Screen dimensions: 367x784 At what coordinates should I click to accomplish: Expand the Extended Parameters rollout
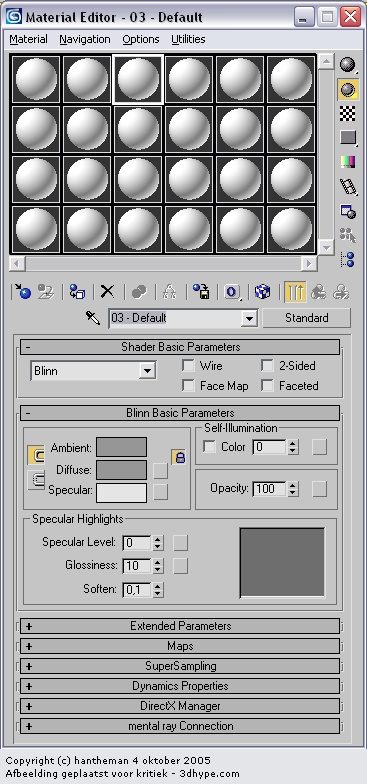[180, 626]
